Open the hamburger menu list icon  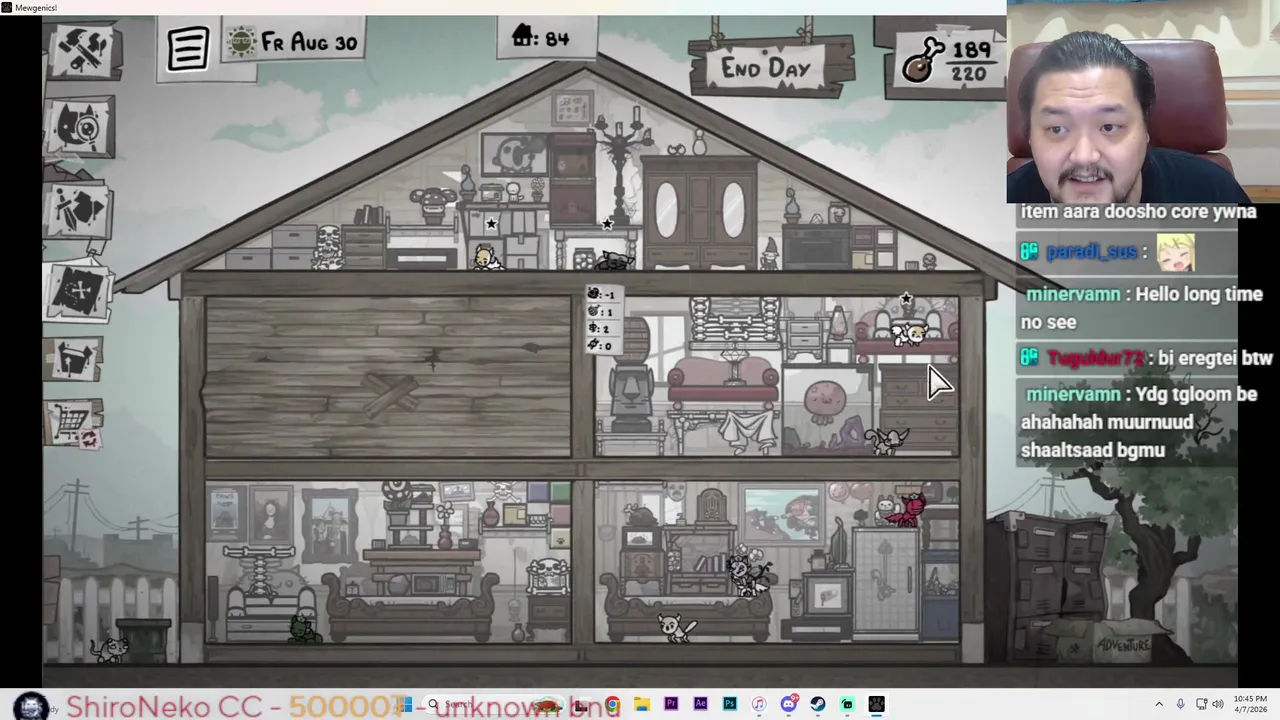(188, 48)
